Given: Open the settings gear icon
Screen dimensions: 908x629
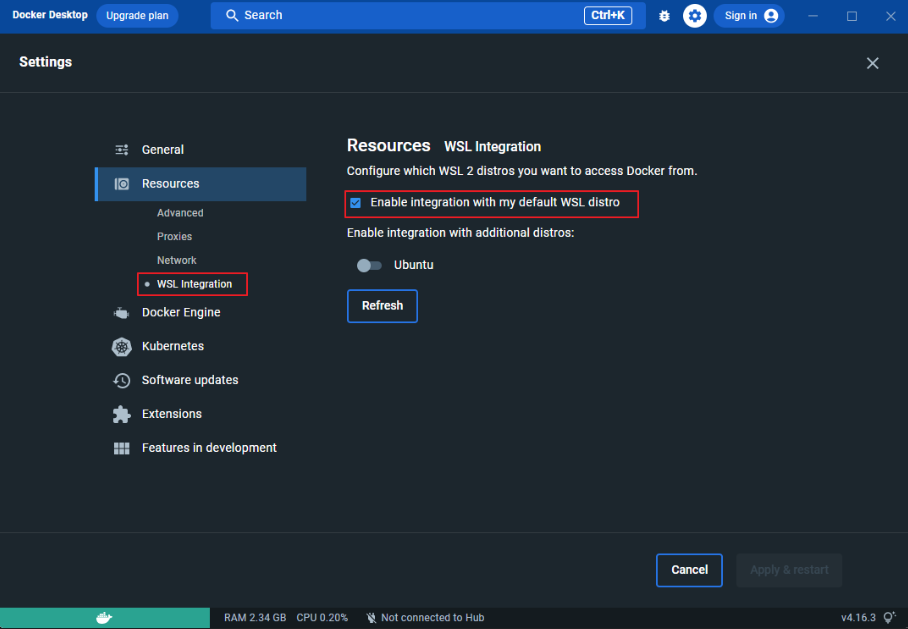Looking at the screenshot, I should (694, 16).
